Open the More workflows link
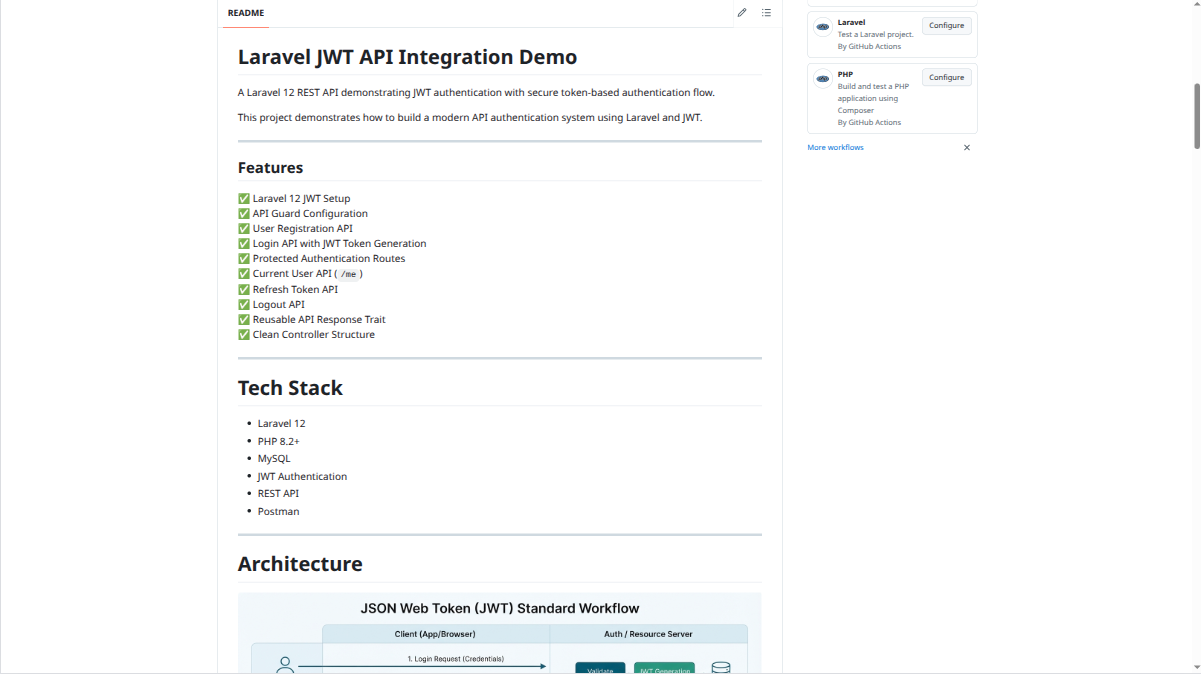The image size is (1201, 674). [x=836, y=148]
